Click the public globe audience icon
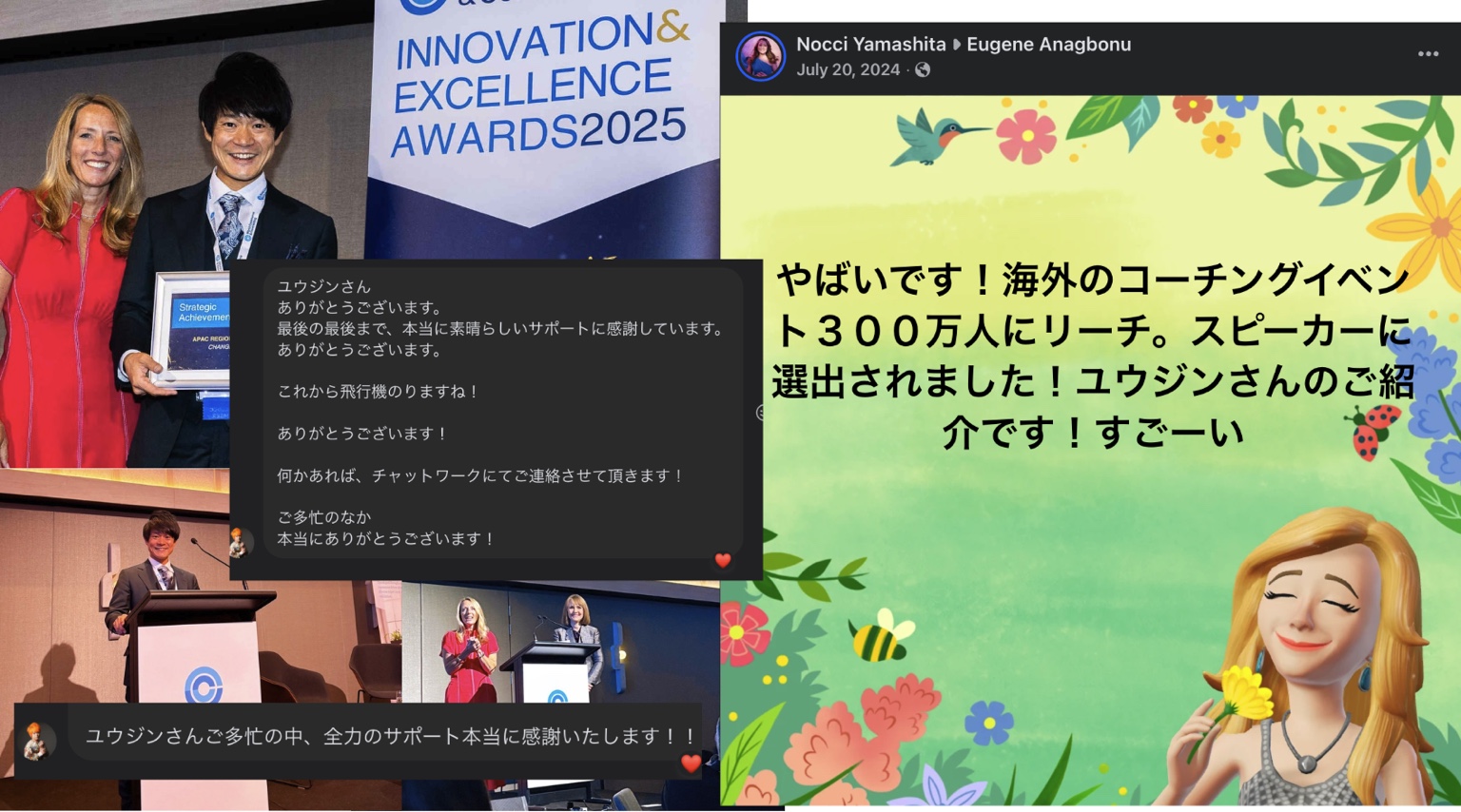This screenshot has width=1461, height=812. coord(923,69)
